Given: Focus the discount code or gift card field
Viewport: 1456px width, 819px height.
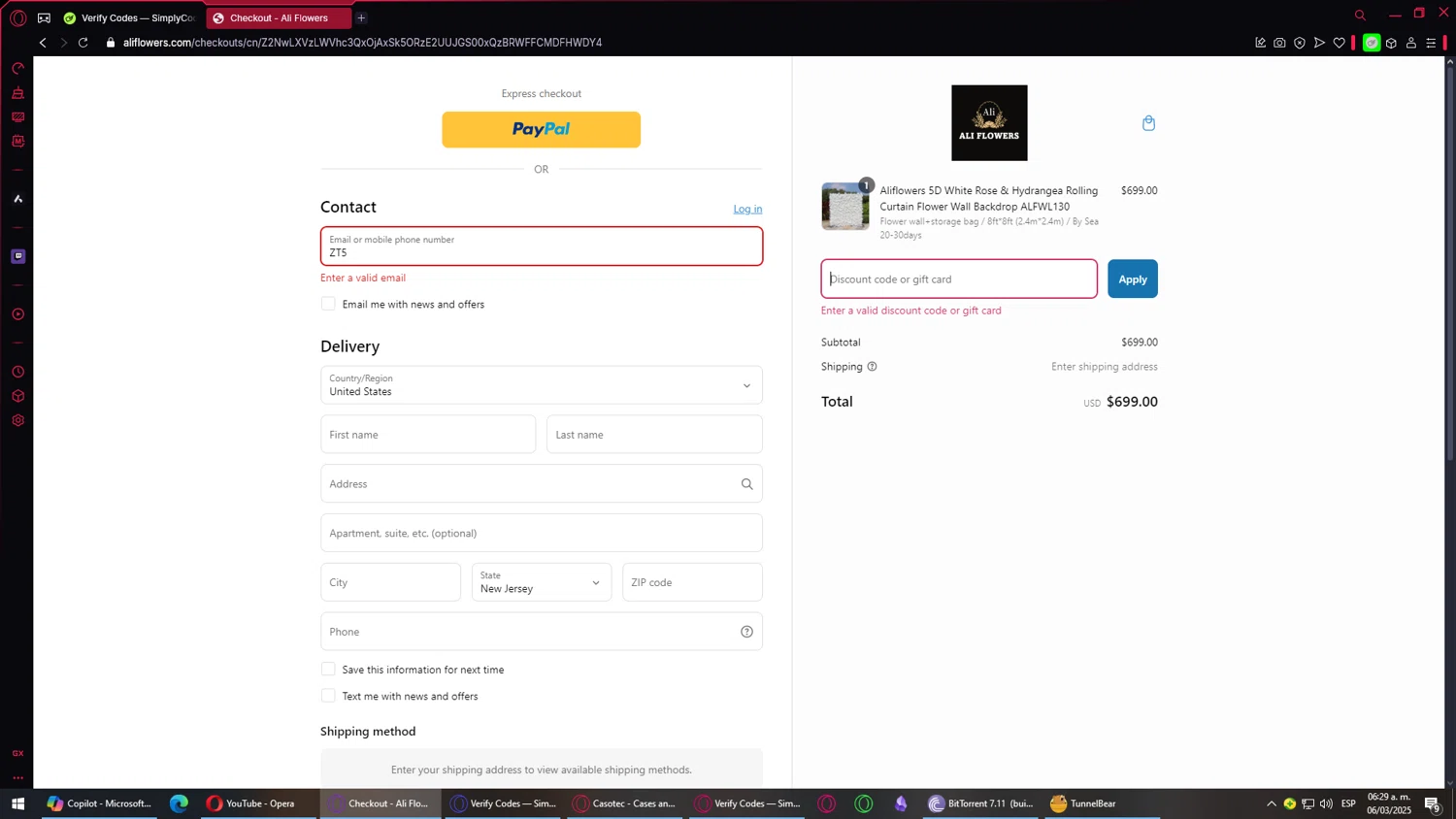Looking at the screenshot, I should tap(959, 278).
